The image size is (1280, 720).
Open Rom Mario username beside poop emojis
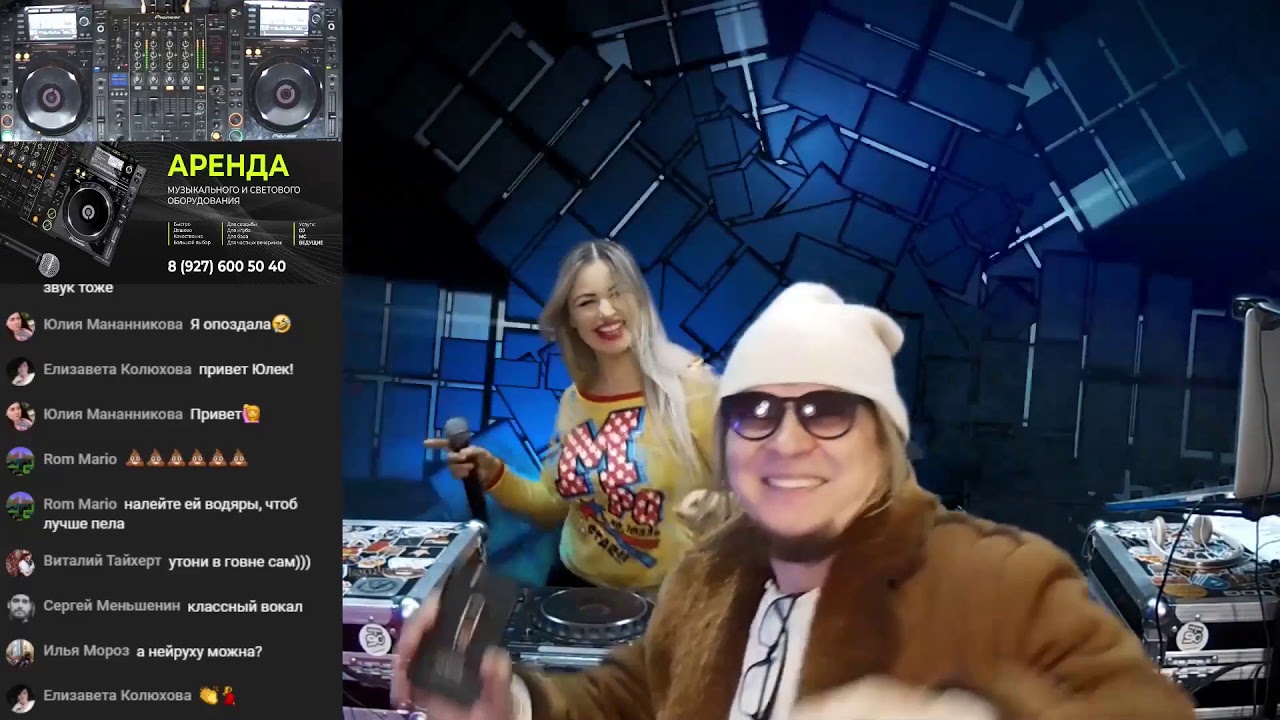click(x=80, y=459)
